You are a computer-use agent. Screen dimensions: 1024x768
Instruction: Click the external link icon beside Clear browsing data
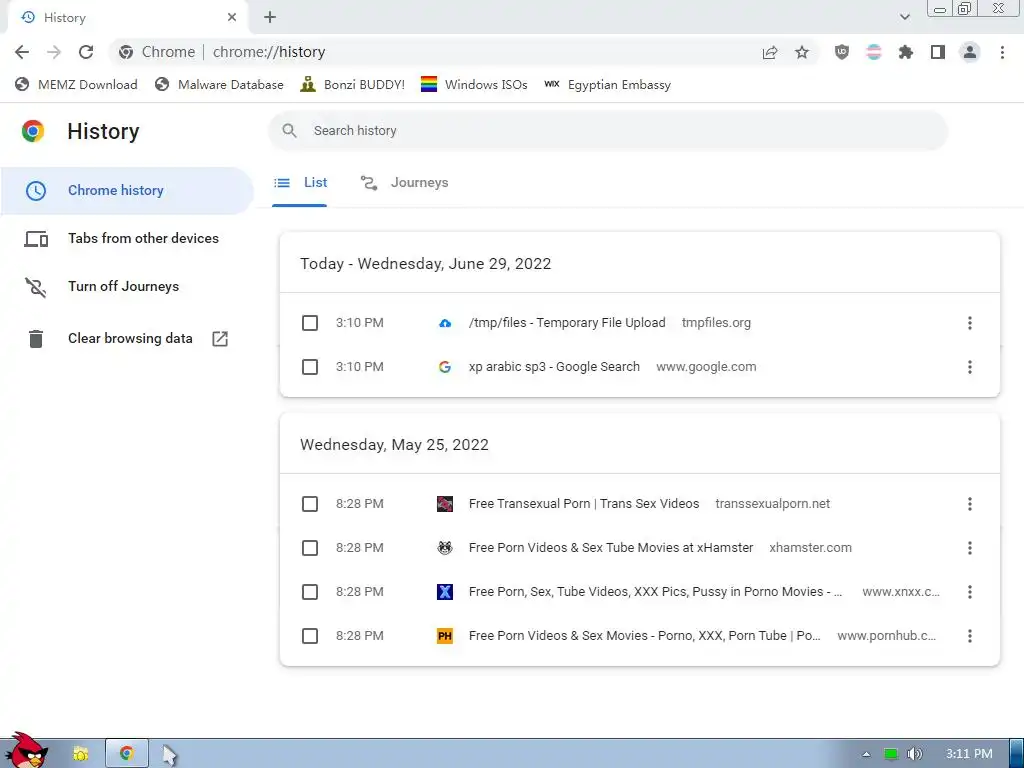(220, 338)
